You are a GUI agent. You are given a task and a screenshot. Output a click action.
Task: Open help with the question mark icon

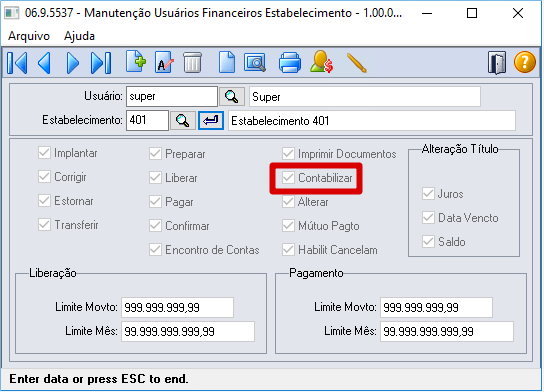point(525,62)
